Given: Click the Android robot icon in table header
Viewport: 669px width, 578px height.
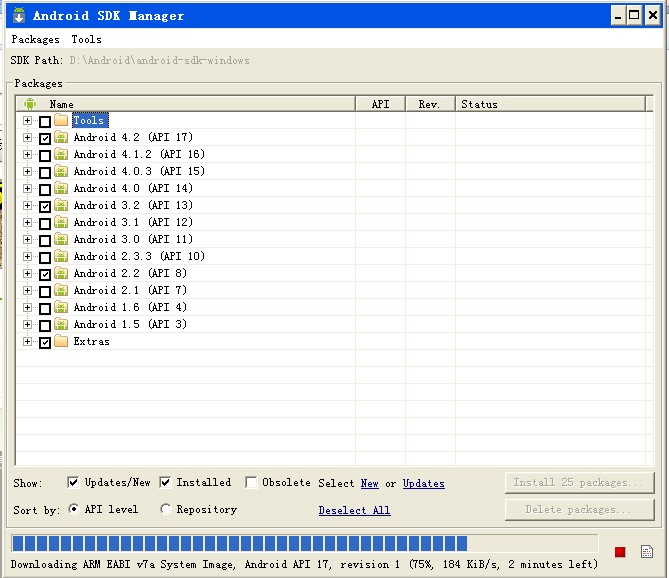Looking at the screenshot, I should pyautogui.click(x=30, y=104).
